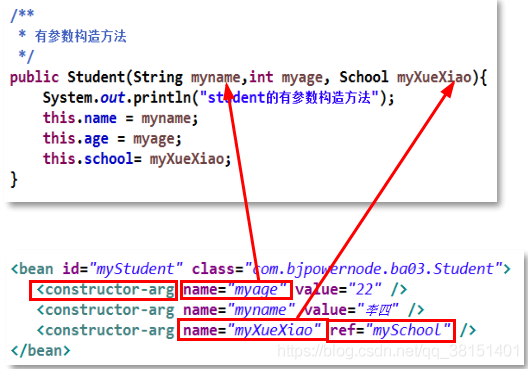This screenshot has width=528, height=369.
Task: Click the 'myname' constructor parameter
Action: coord(216,77)
